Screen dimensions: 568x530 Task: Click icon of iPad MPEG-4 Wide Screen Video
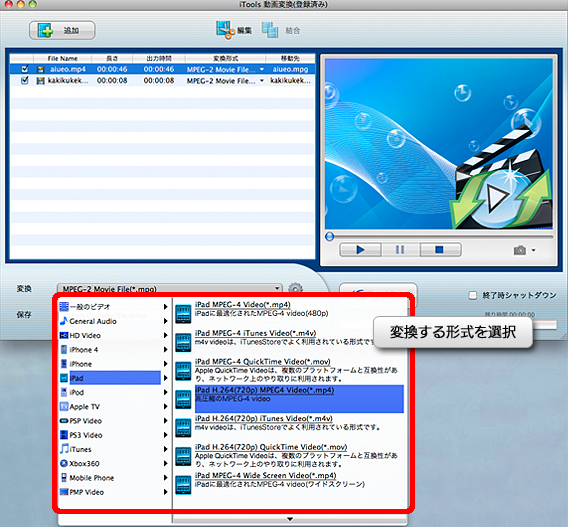(183, 485)
